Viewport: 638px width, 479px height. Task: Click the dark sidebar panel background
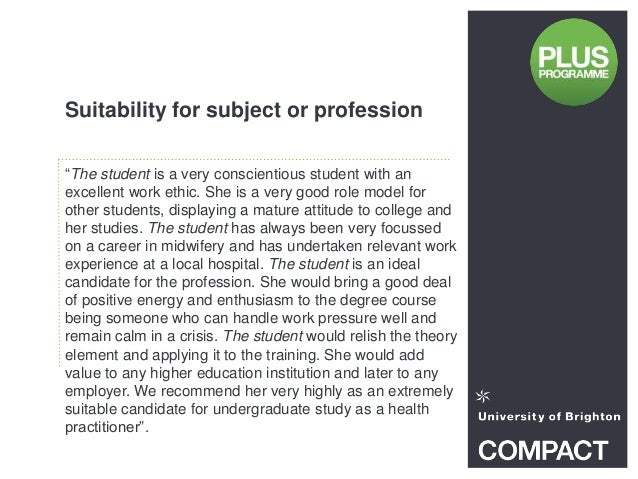[x=547, y=244]
